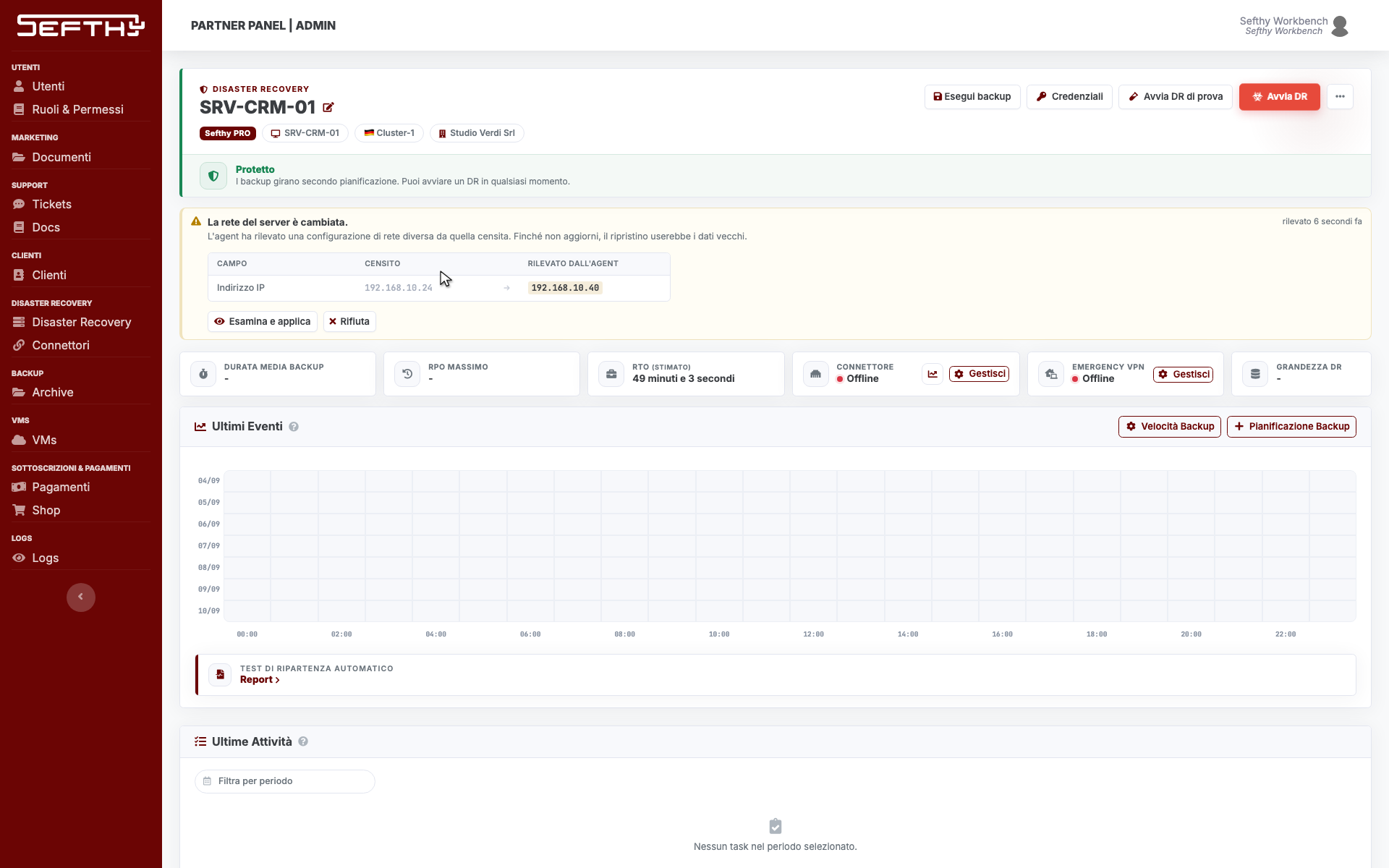The height and width of the screenshot is (868, 1389).
Task: Click 'Nessun task nel periodo selezionato.' message
Action: coord(776,847)
